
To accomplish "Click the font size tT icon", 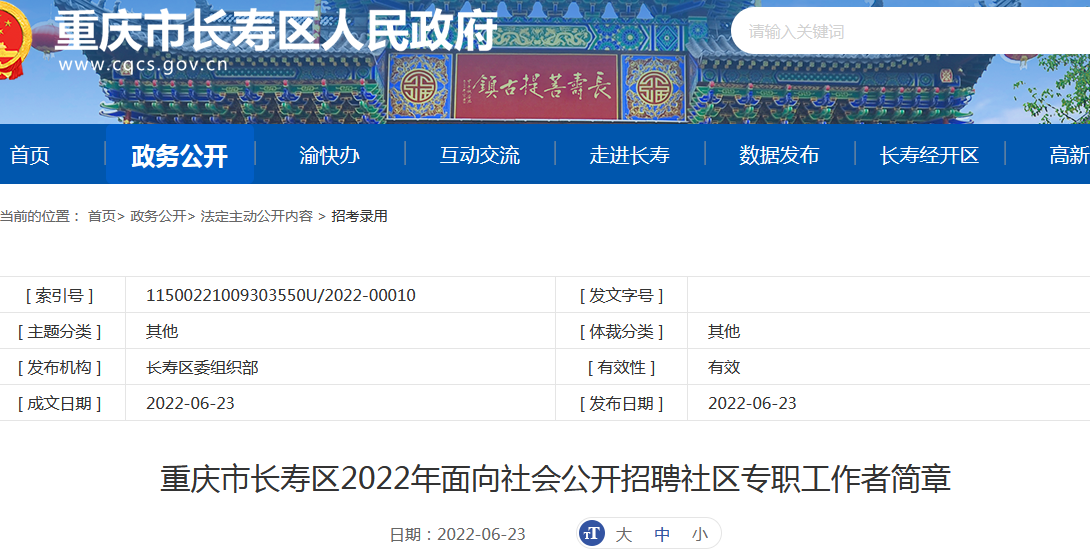I will [592, 534].
